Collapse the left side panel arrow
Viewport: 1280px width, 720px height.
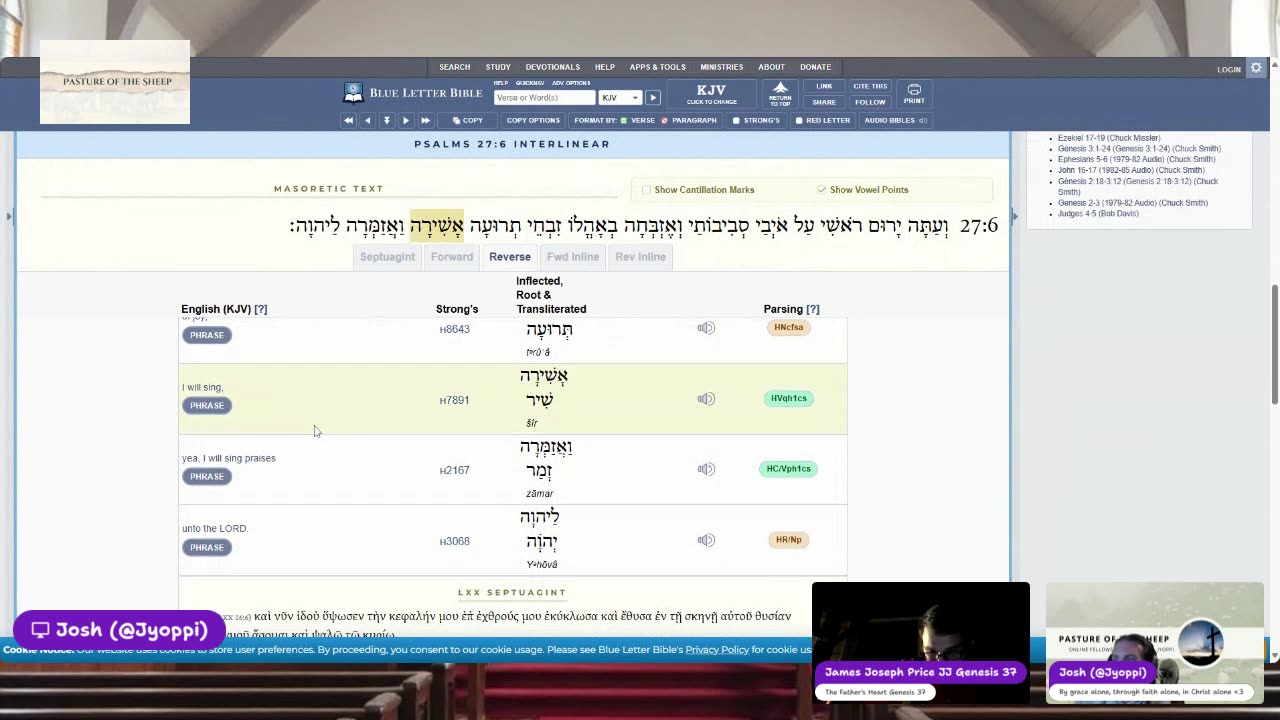9,216
